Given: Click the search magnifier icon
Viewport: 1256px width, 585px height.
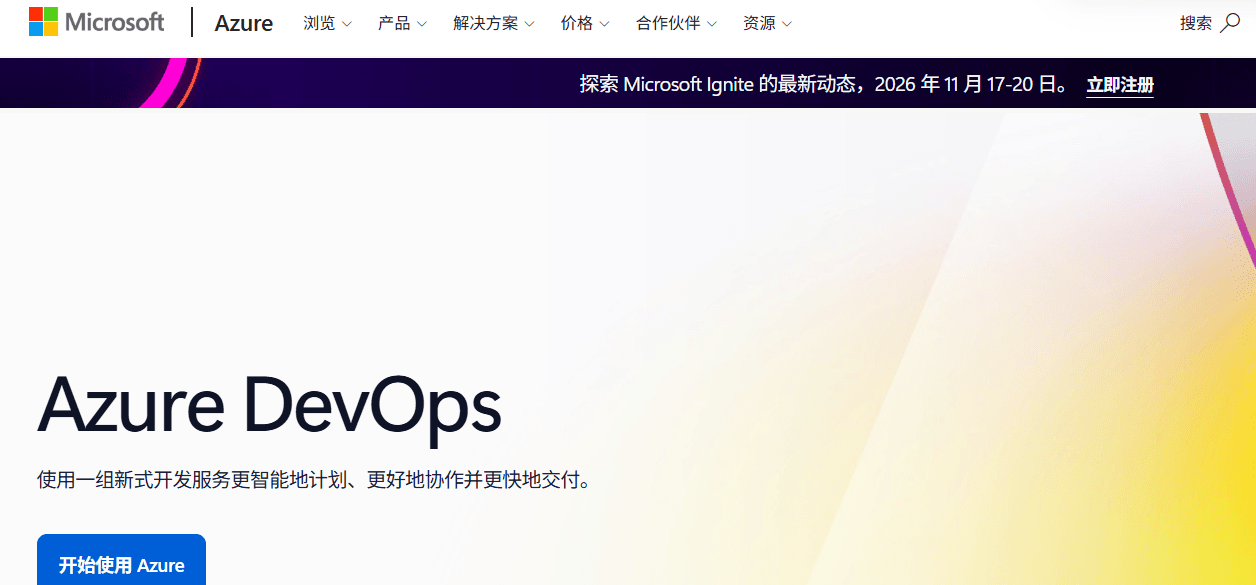Looking at the screenshot, I should tap(1230, 23).
